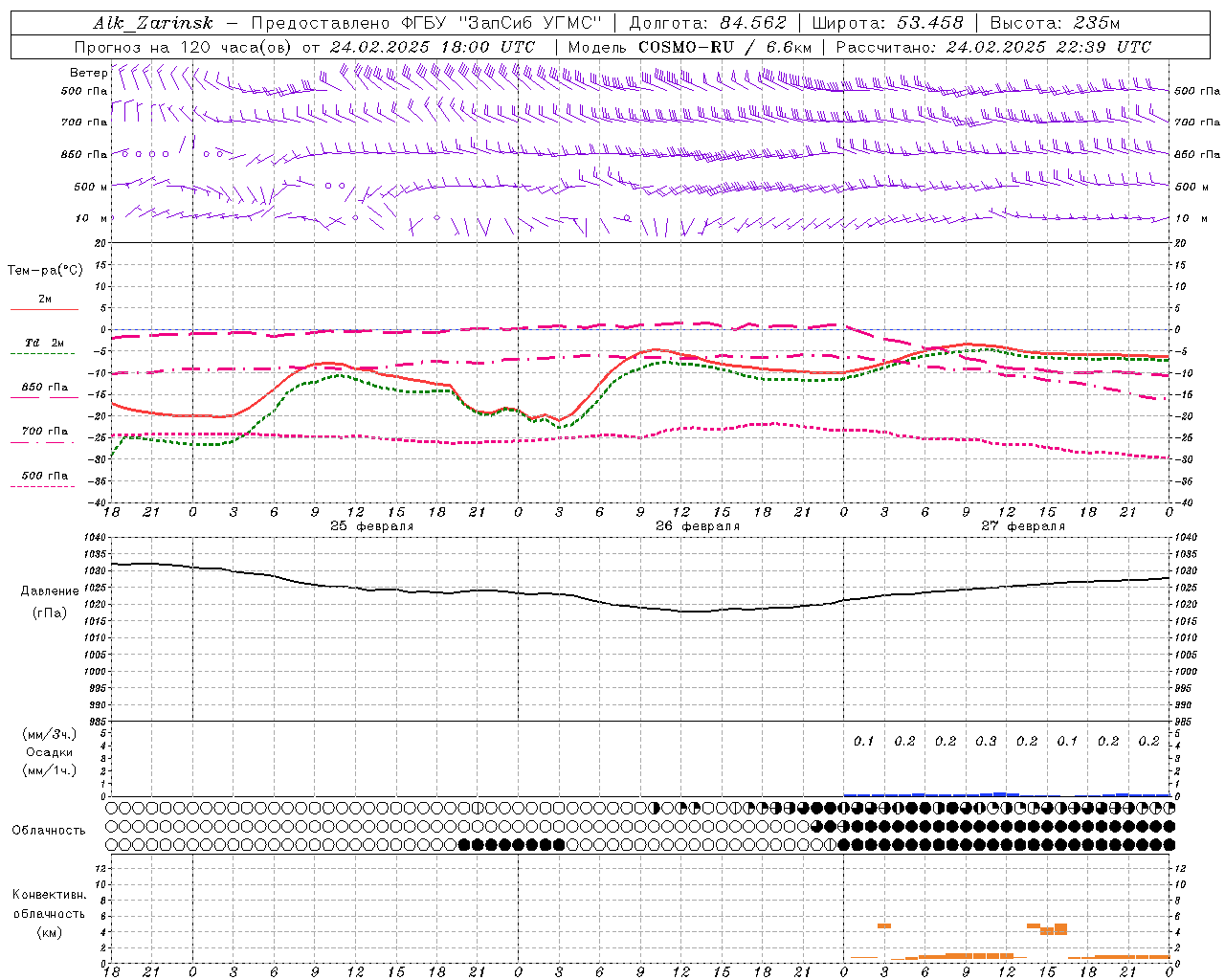Click the Alk_Zarinsk station title
Image resolution: width=1225 pixels, height=980 pixels.
point(153,23)
